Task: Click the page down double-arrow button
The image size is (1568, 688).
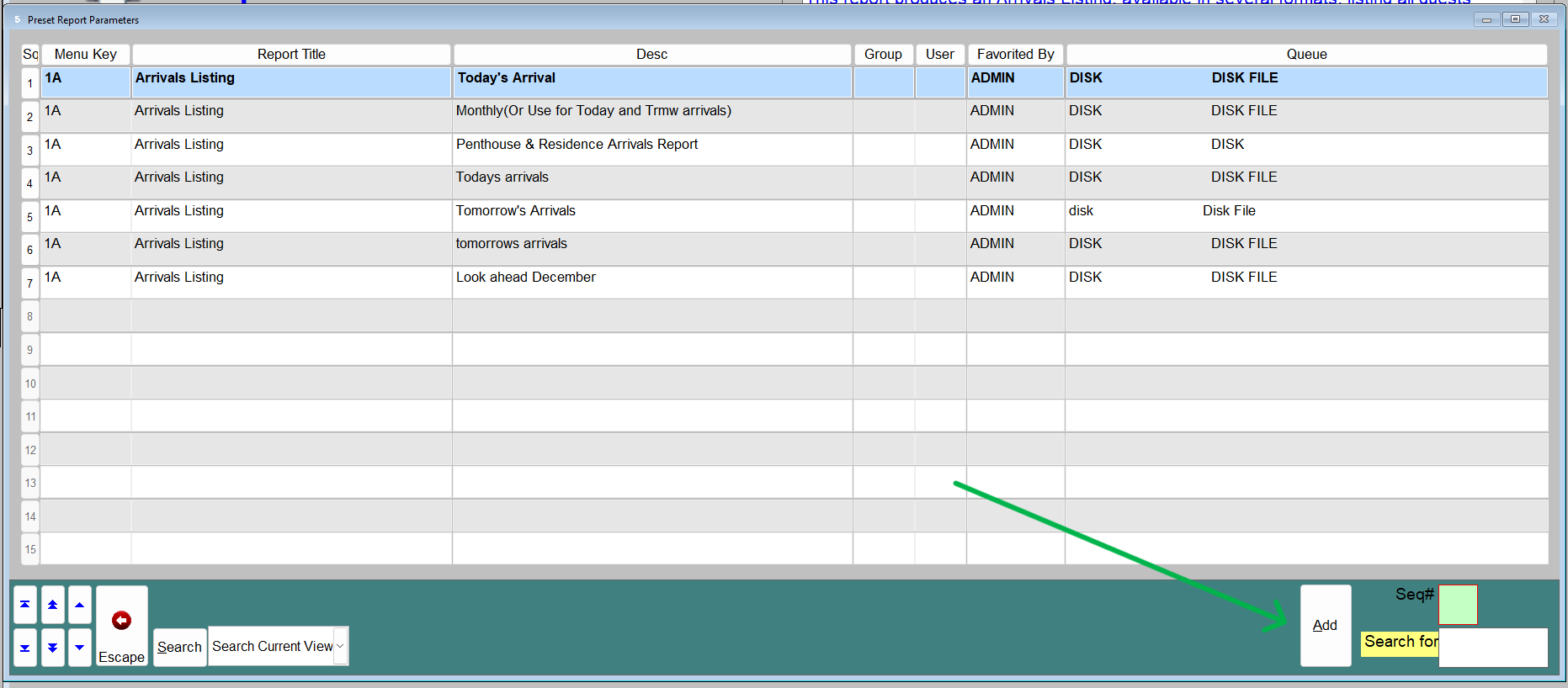Action: (x=52, y=648)
